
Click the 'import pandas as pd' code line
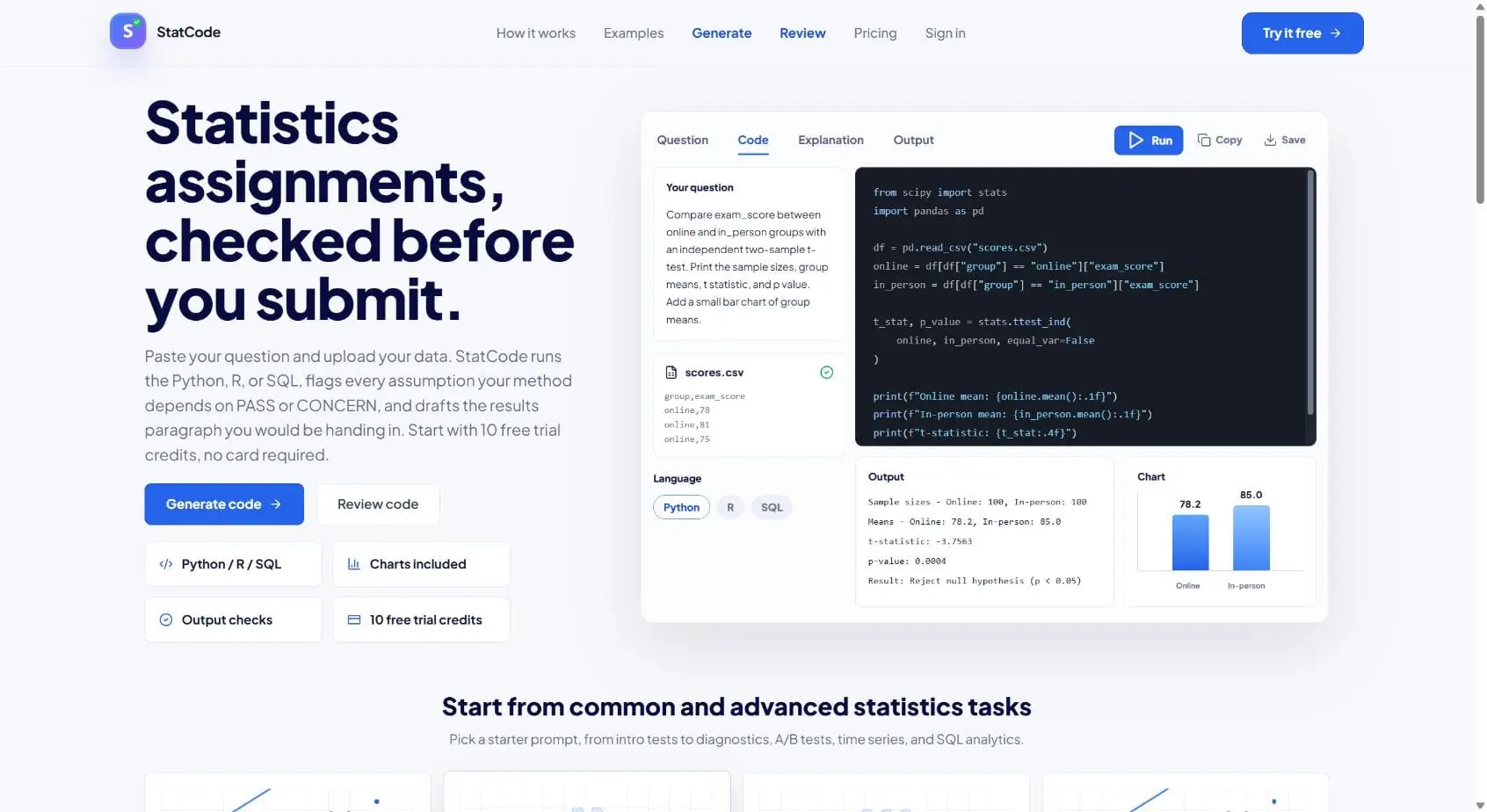928,211
